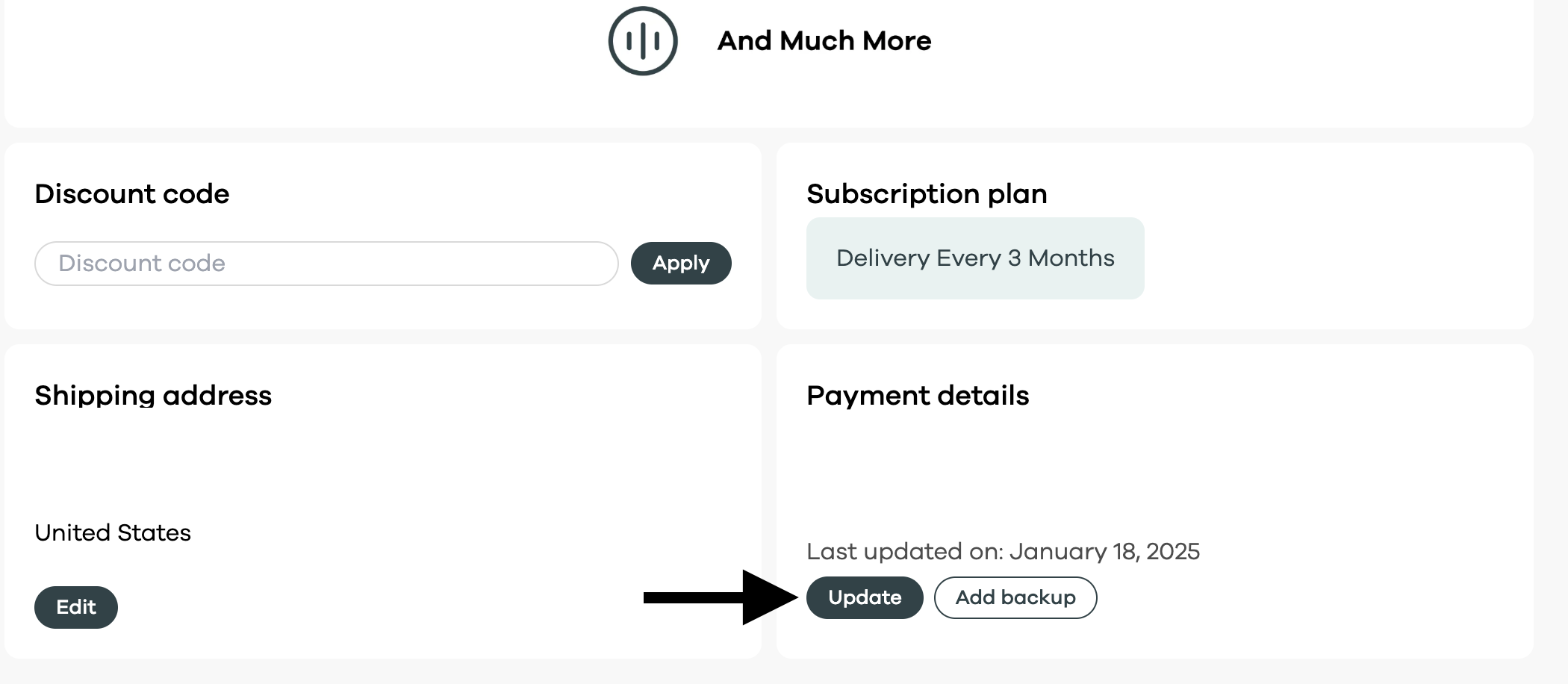Click the black arrow pointing at Update

(721, 597)
